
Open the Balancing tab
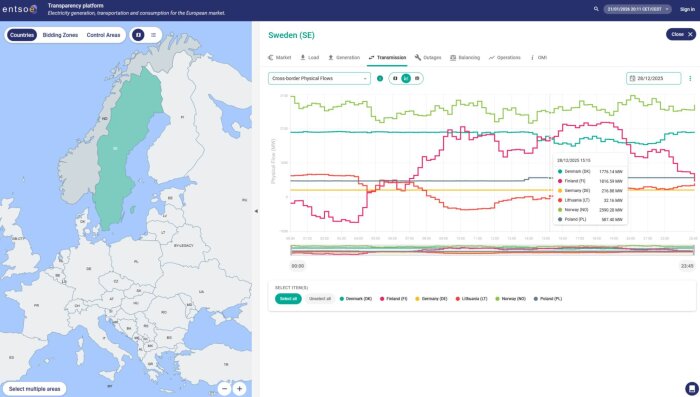(x=465, y=58)
